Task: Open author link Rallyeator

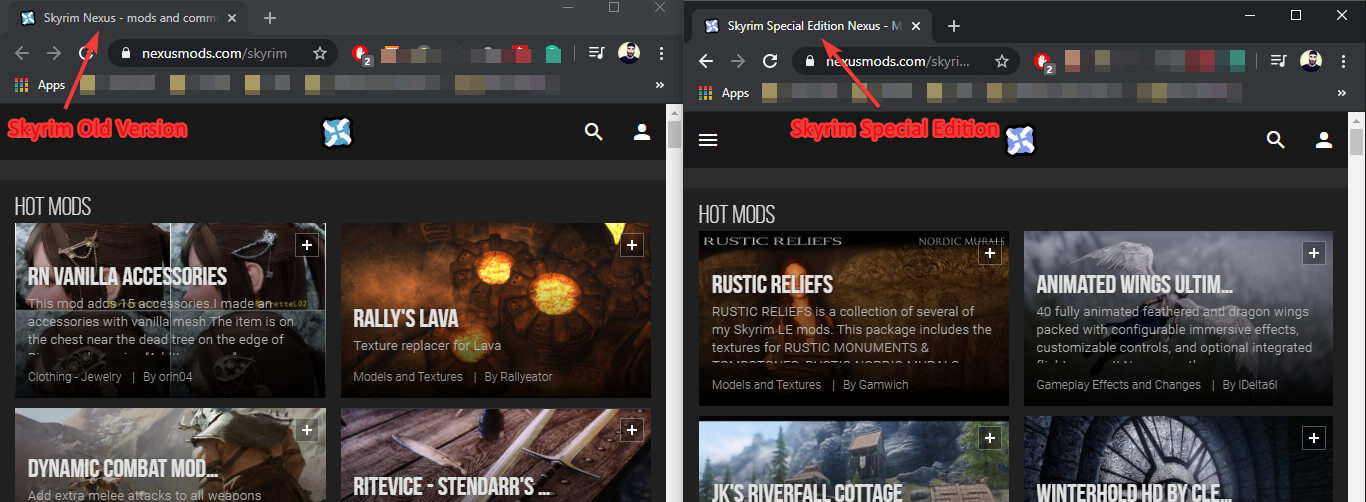Action: (527, 377)
